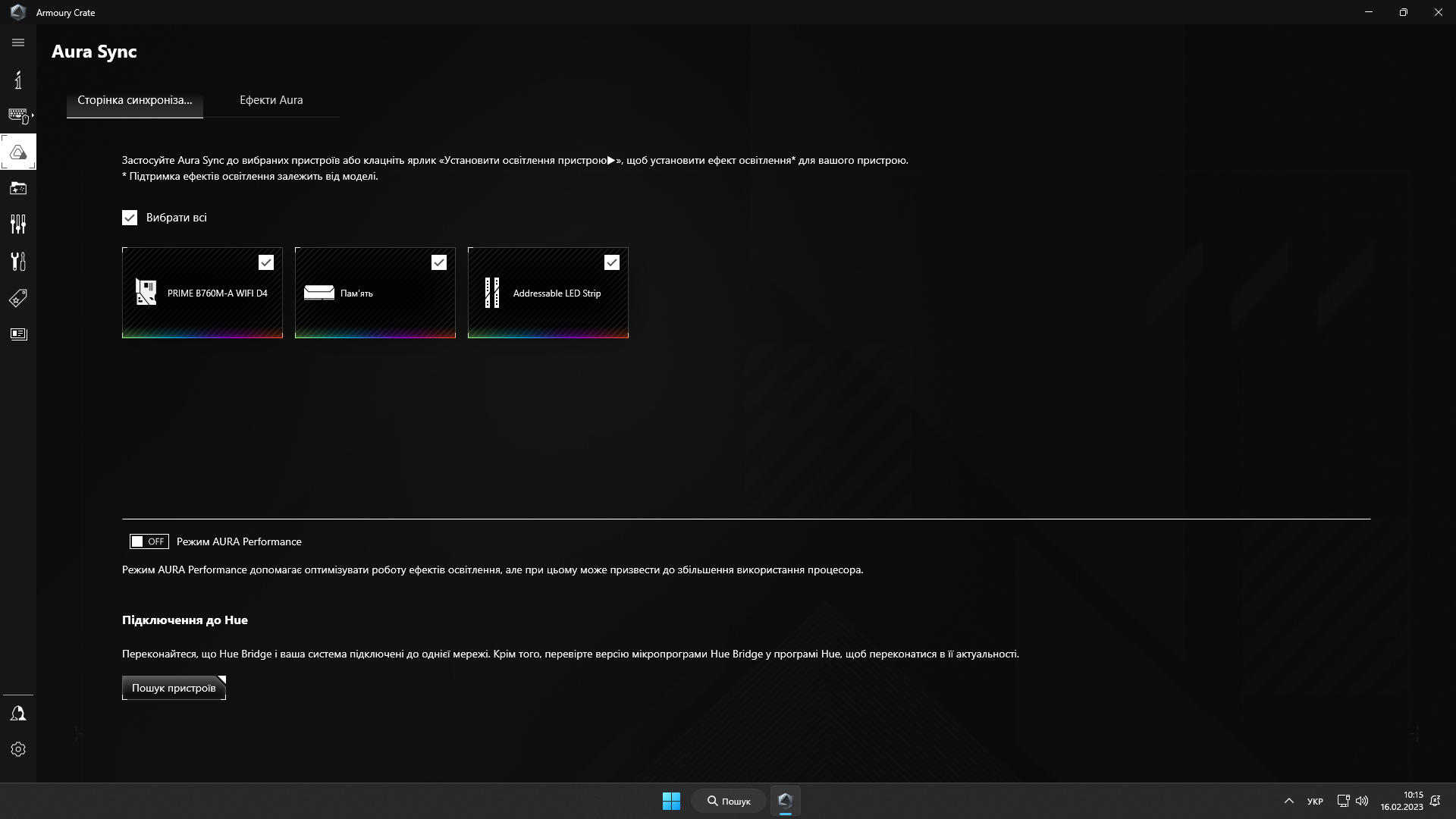Open the Deals tag icon

[18, 298]
